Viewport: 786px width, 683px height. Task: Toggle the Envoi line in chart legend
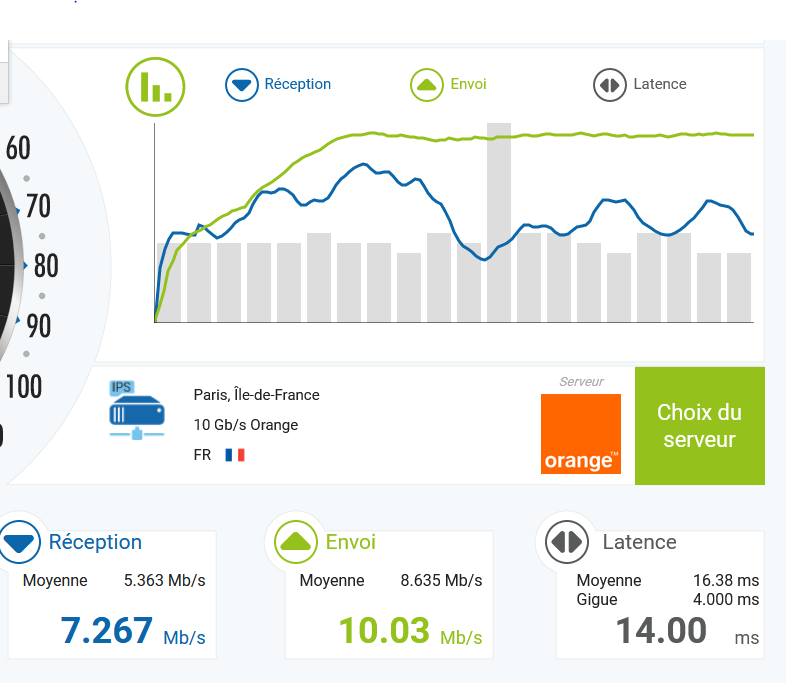[468, 84]
